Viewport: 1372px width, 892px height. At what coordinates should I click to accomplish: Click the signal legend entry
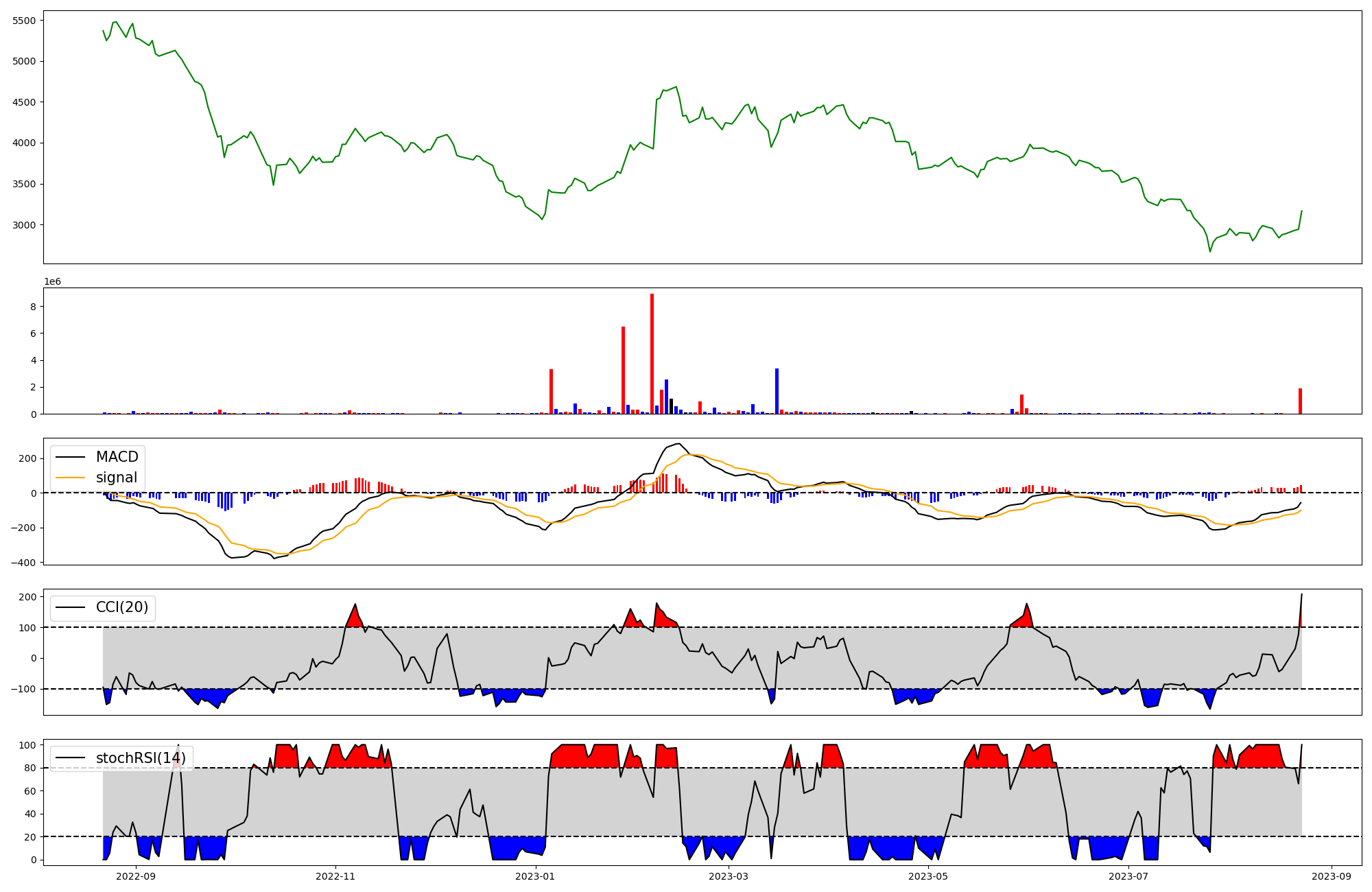(x=116, y=478)
